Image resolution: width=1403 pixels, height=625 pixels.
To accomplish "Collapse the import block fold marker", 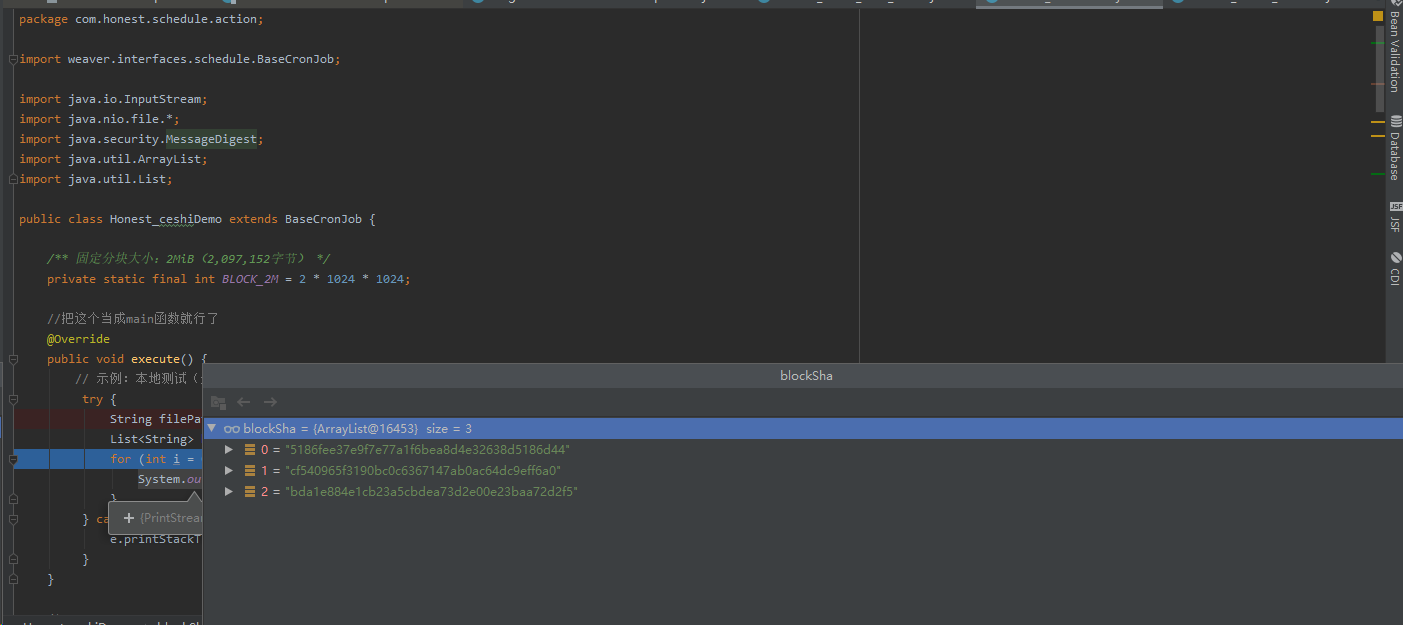I will (x=13, y=59).
